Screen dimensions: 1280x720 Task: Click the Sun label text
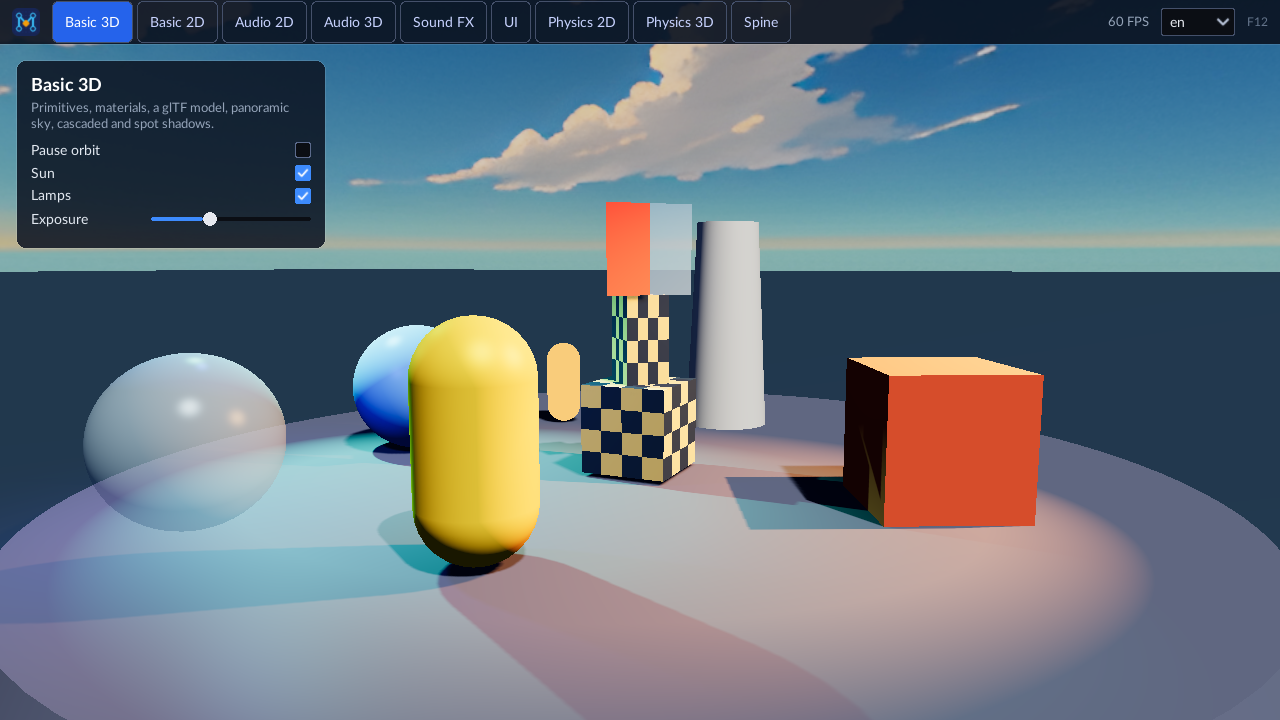[43, 173]
